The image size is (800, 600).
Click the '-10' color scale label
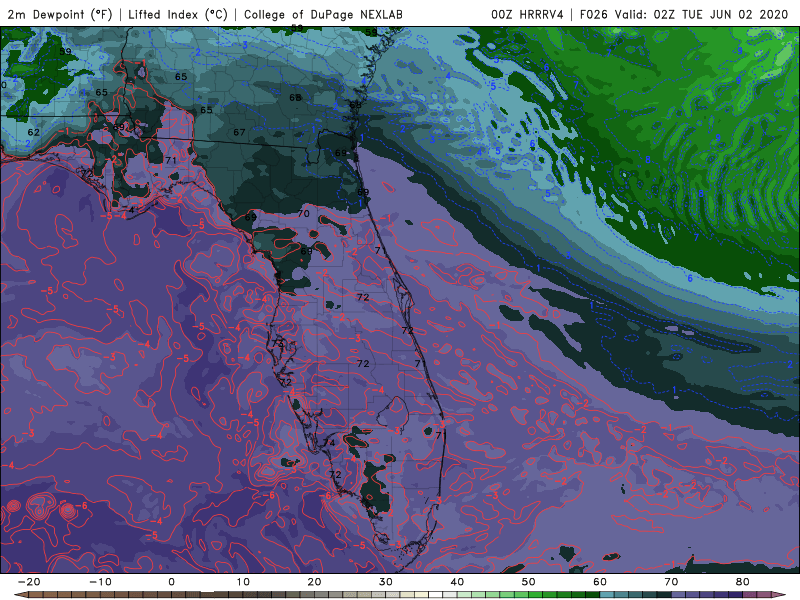[x=100, y=582]
